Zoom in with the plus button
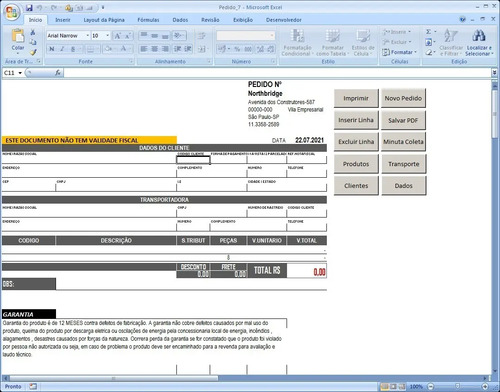The height and width of the screenshot is (392, 500). point(485,387)
